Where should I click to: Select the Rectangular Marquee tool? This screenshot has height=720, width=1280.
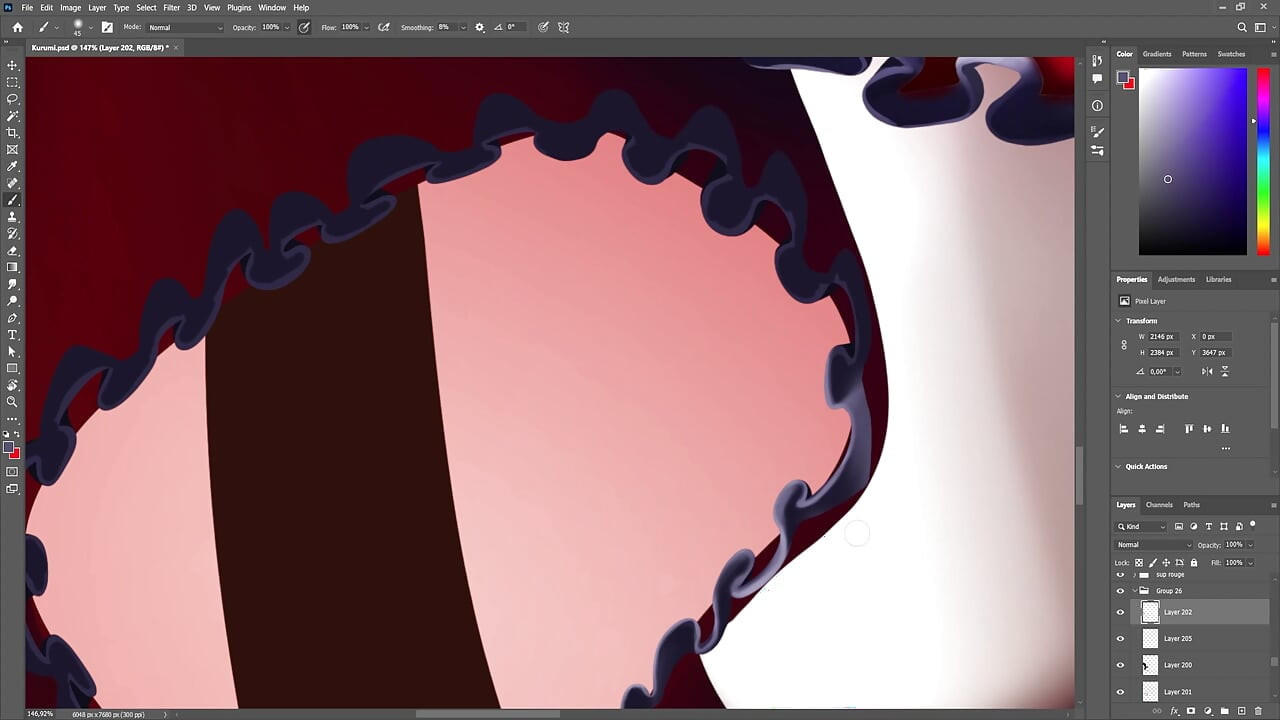point(13,82)
